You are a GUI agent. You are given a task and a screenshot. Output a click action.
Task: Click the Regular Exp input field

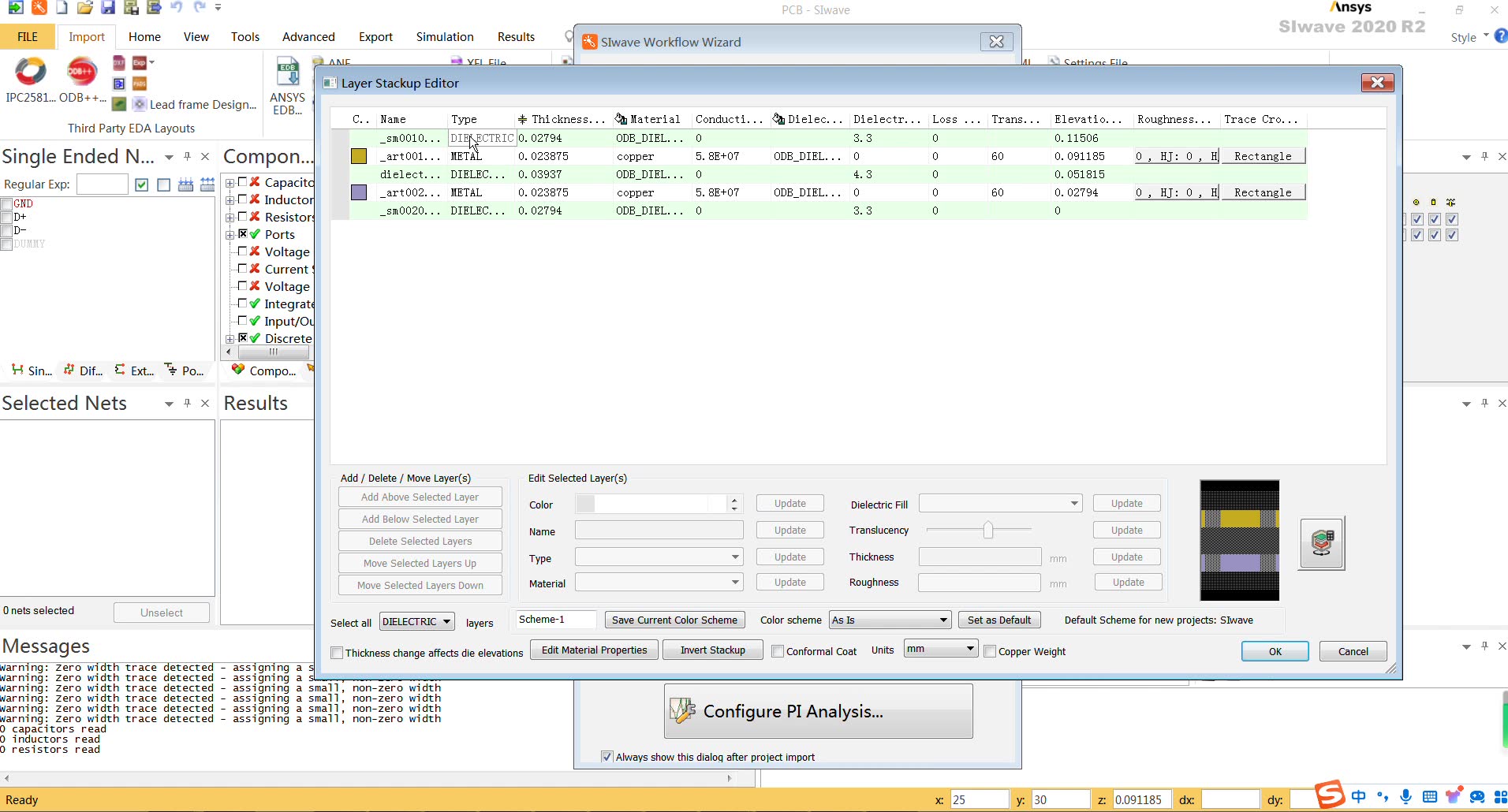click(x=103, y=184)
